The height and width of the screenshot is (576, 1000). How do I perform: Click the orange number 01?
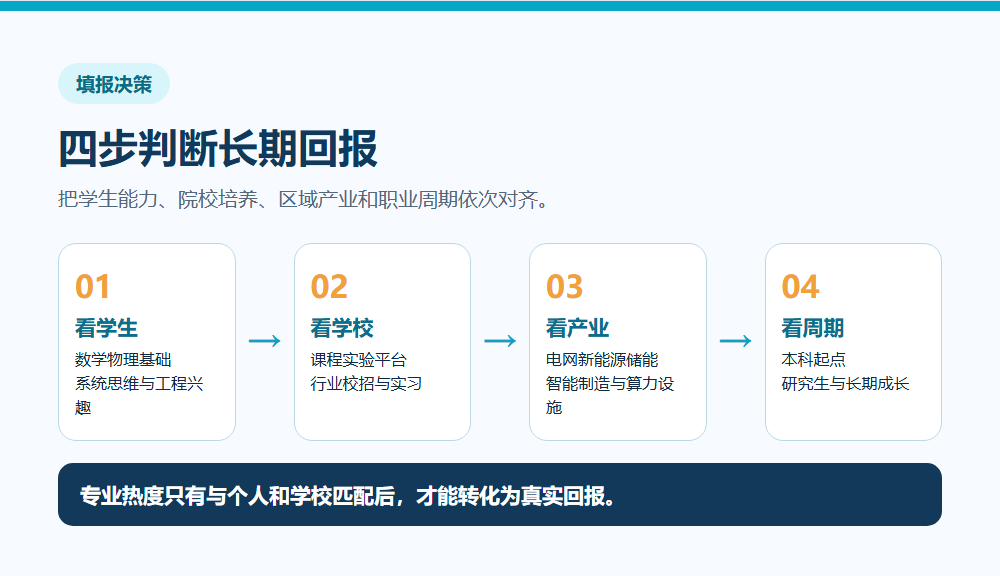point(92,286)
